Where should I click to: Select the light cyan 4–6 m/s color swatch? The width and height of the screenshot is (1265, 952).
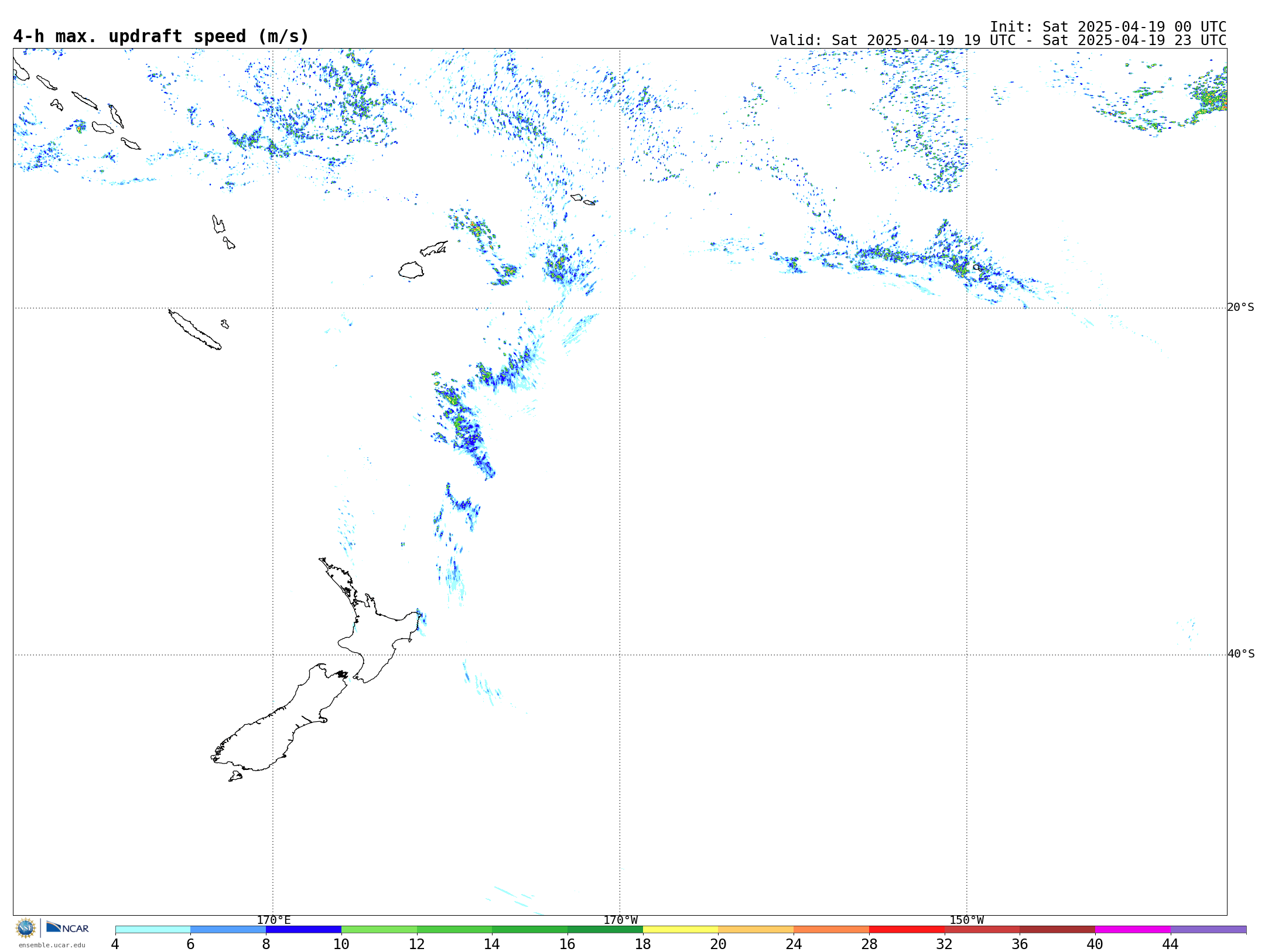tap(153, 930)
